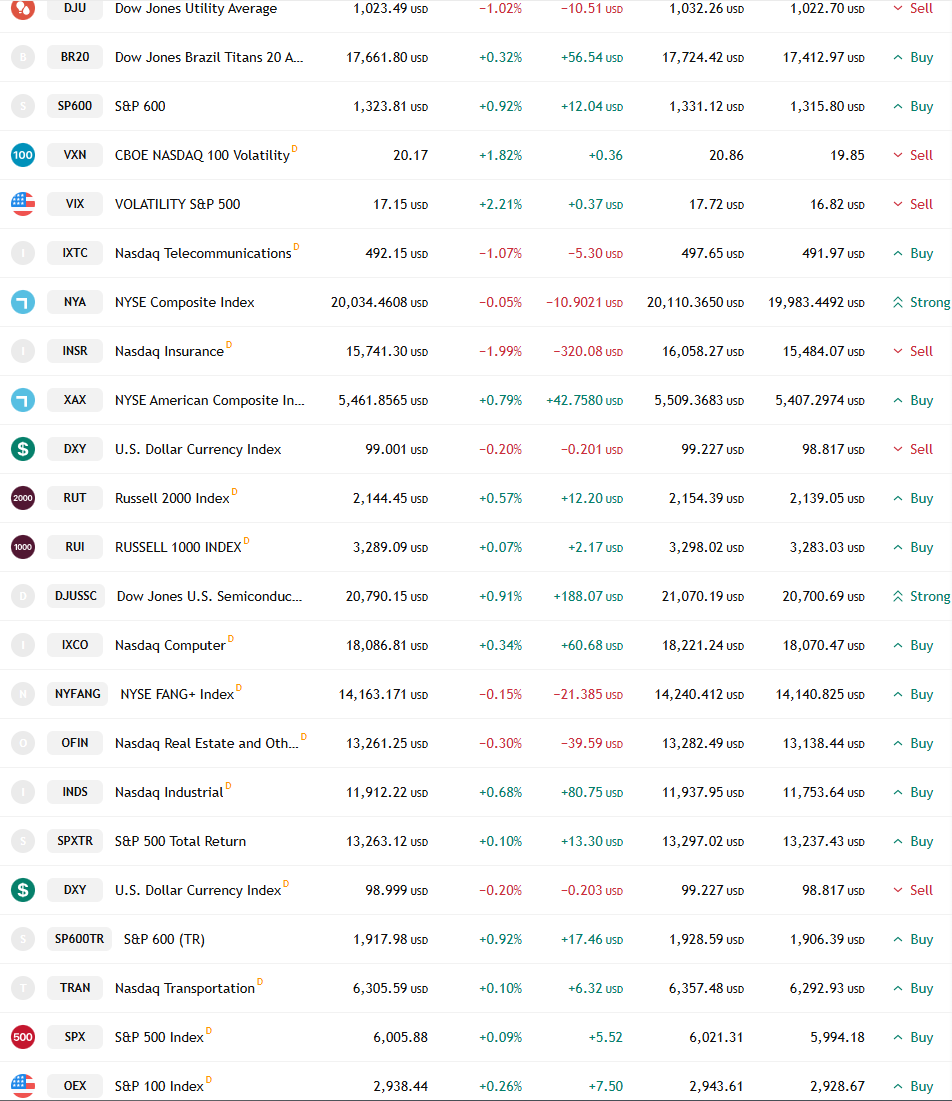952x1101 pixels.
Task: Click the red 500 SPX logo icon
Action: (x=23, y=1037)
